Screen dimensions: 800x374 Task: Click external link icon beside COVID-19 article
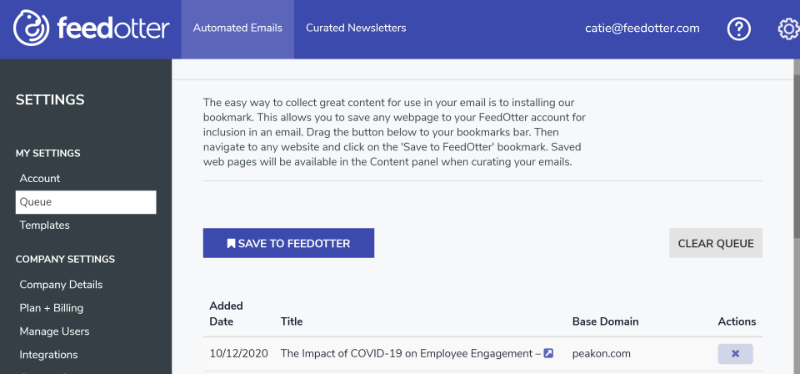coord(548,353)
